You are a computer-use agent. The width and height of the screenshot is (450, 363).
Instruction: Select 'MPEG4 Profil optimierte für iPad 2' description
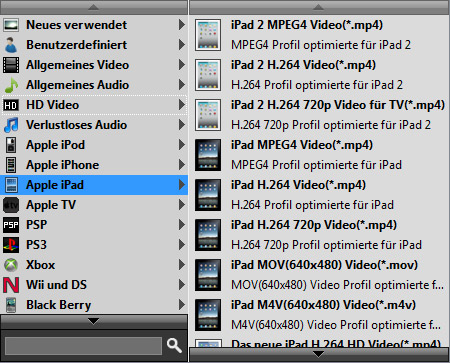[x=321, y=45]
